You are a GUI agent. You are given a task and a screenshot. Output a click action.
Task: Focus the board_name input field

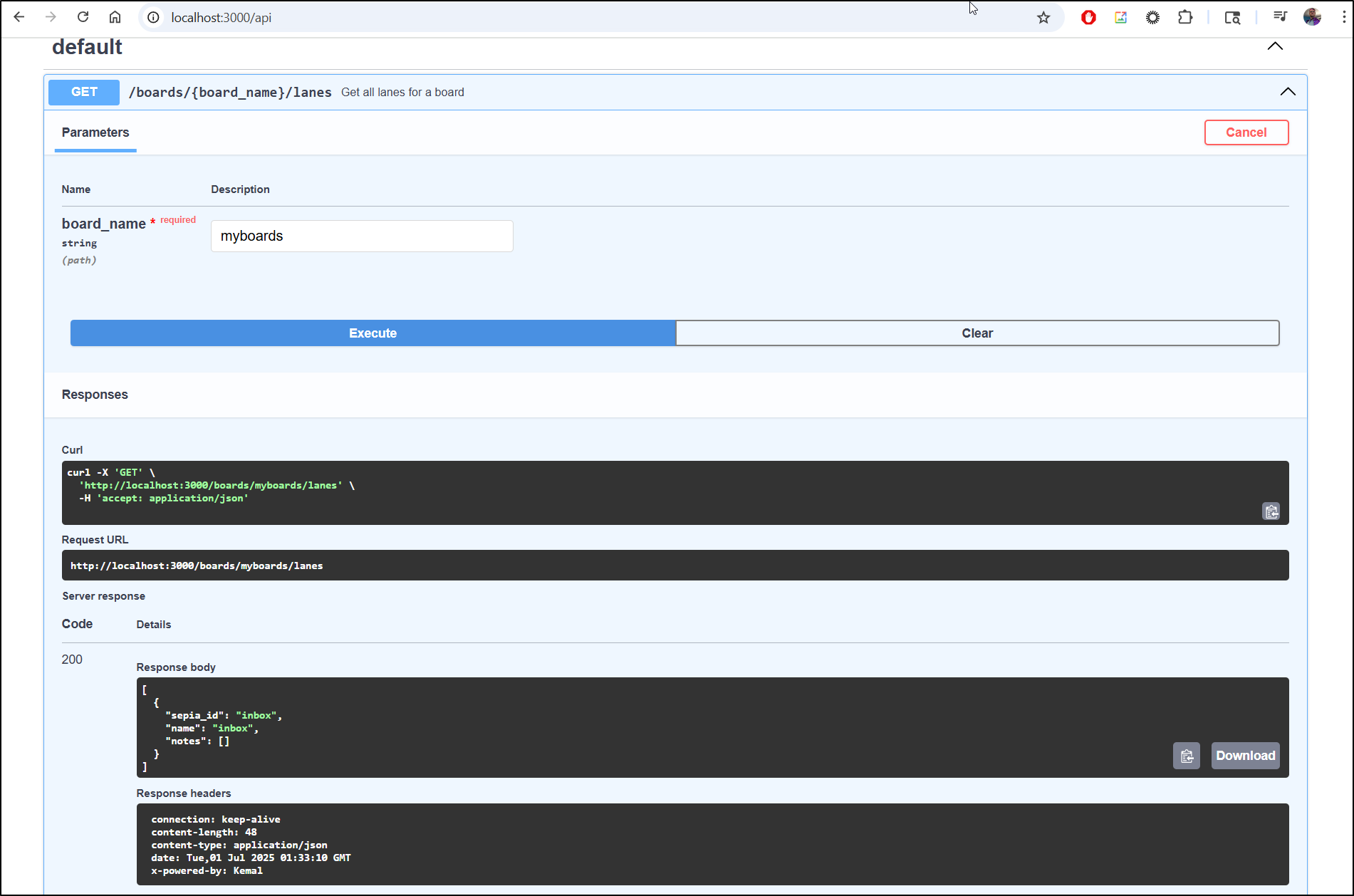(362, 236)
